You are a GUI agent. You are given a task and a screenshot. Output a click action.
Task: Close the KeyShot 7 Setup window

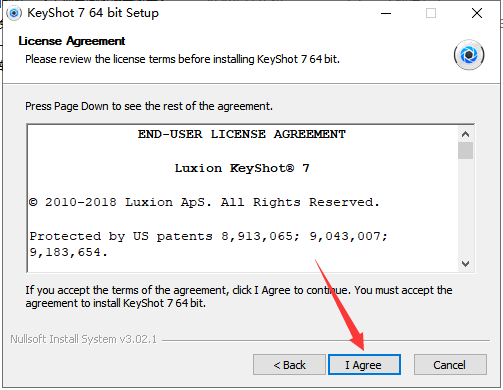(x=477, y=13)
